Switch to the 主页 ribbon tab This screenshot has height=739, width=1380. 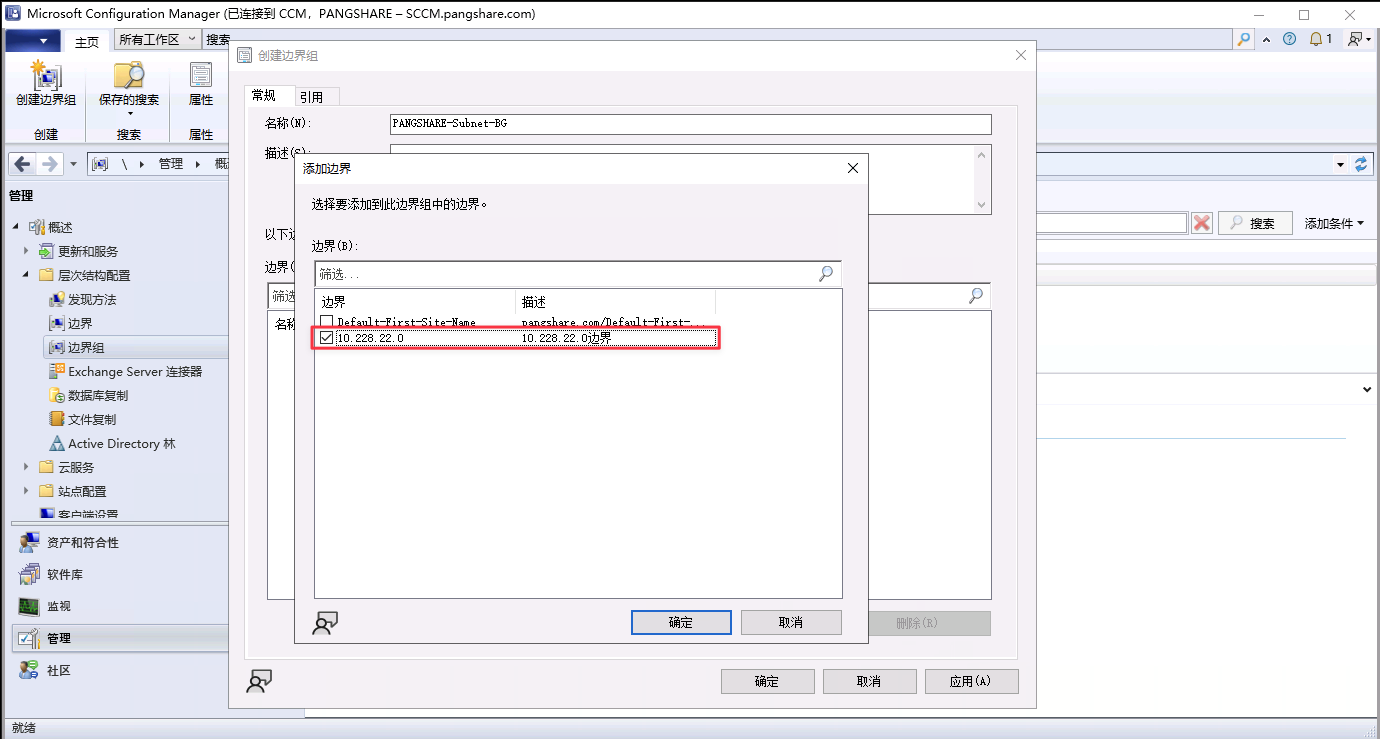(x=87, y=41)
